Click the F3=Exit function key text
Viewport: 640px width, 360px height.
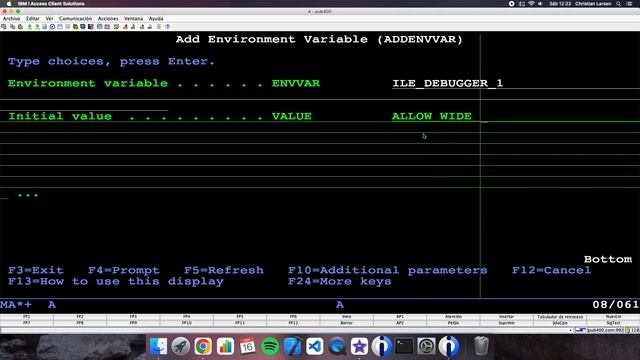[36, 270]
